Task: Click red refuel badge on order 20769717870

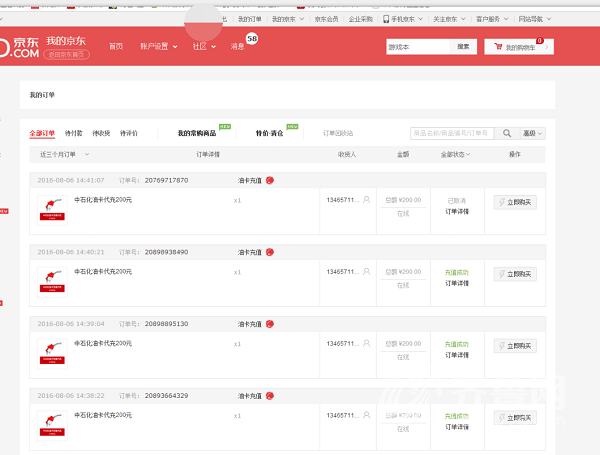Action: coord(270,180)
